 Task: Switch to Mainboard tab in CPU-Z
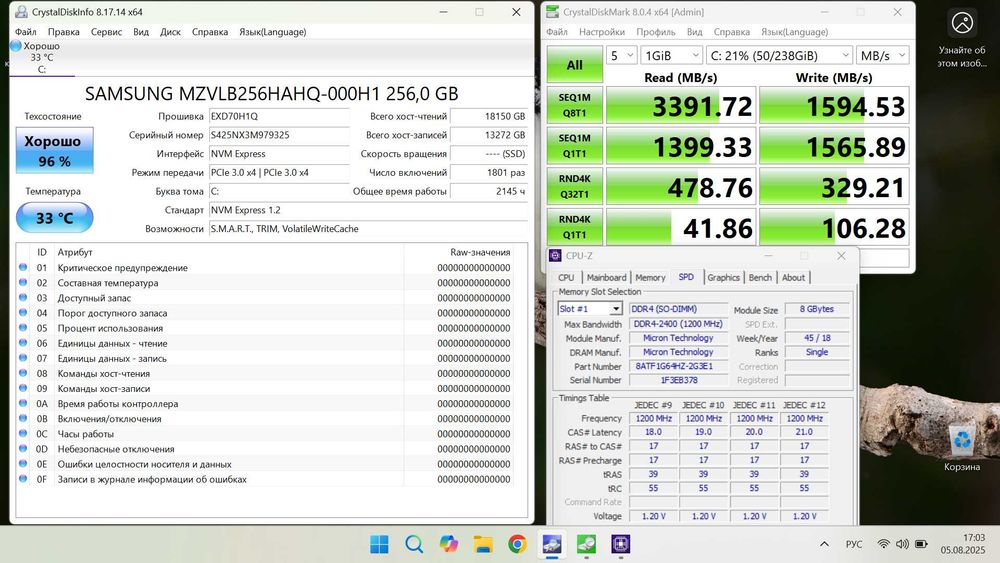607,277
